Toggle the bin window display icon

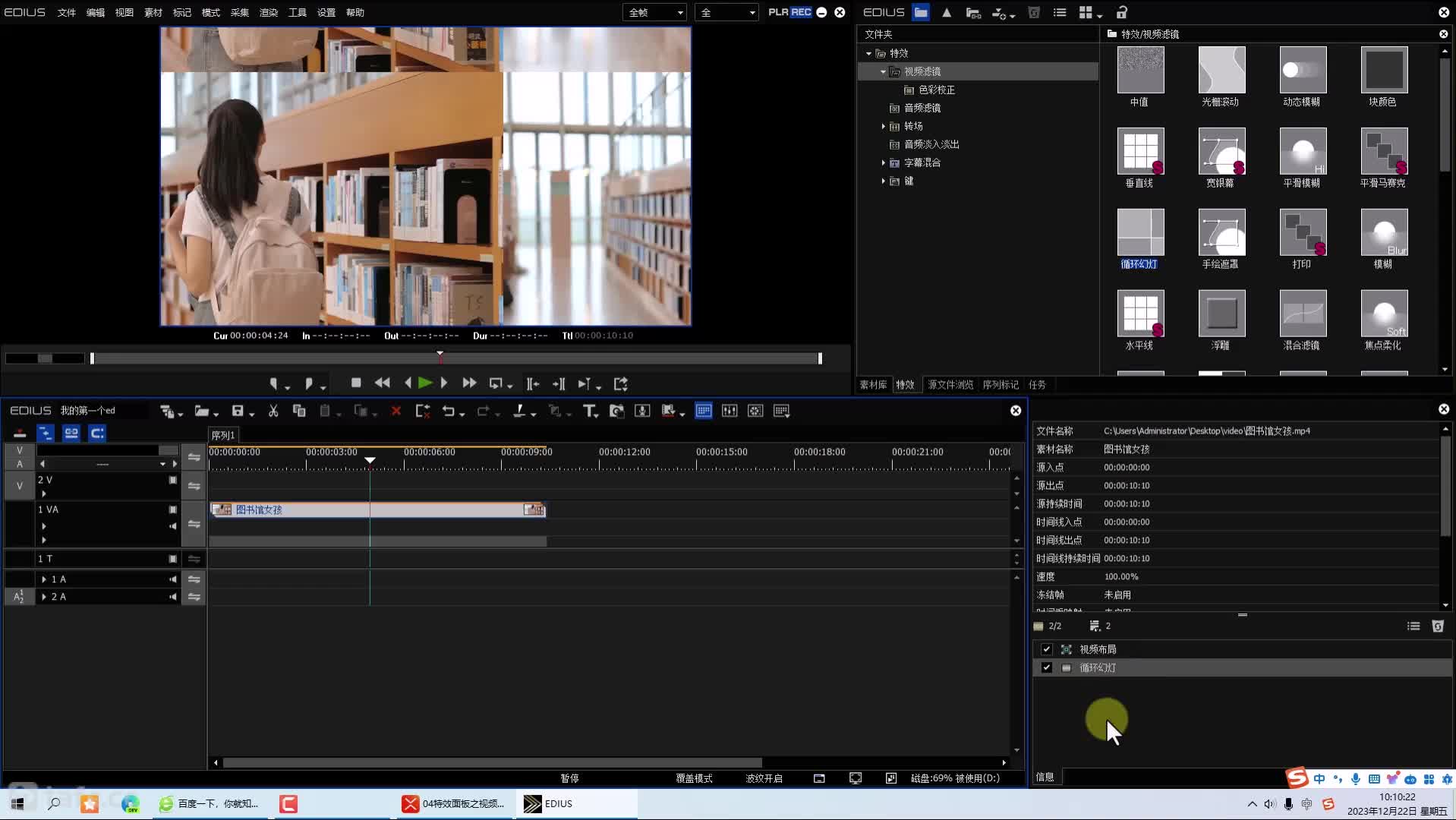pyautogui.click(x=704, y=411)
